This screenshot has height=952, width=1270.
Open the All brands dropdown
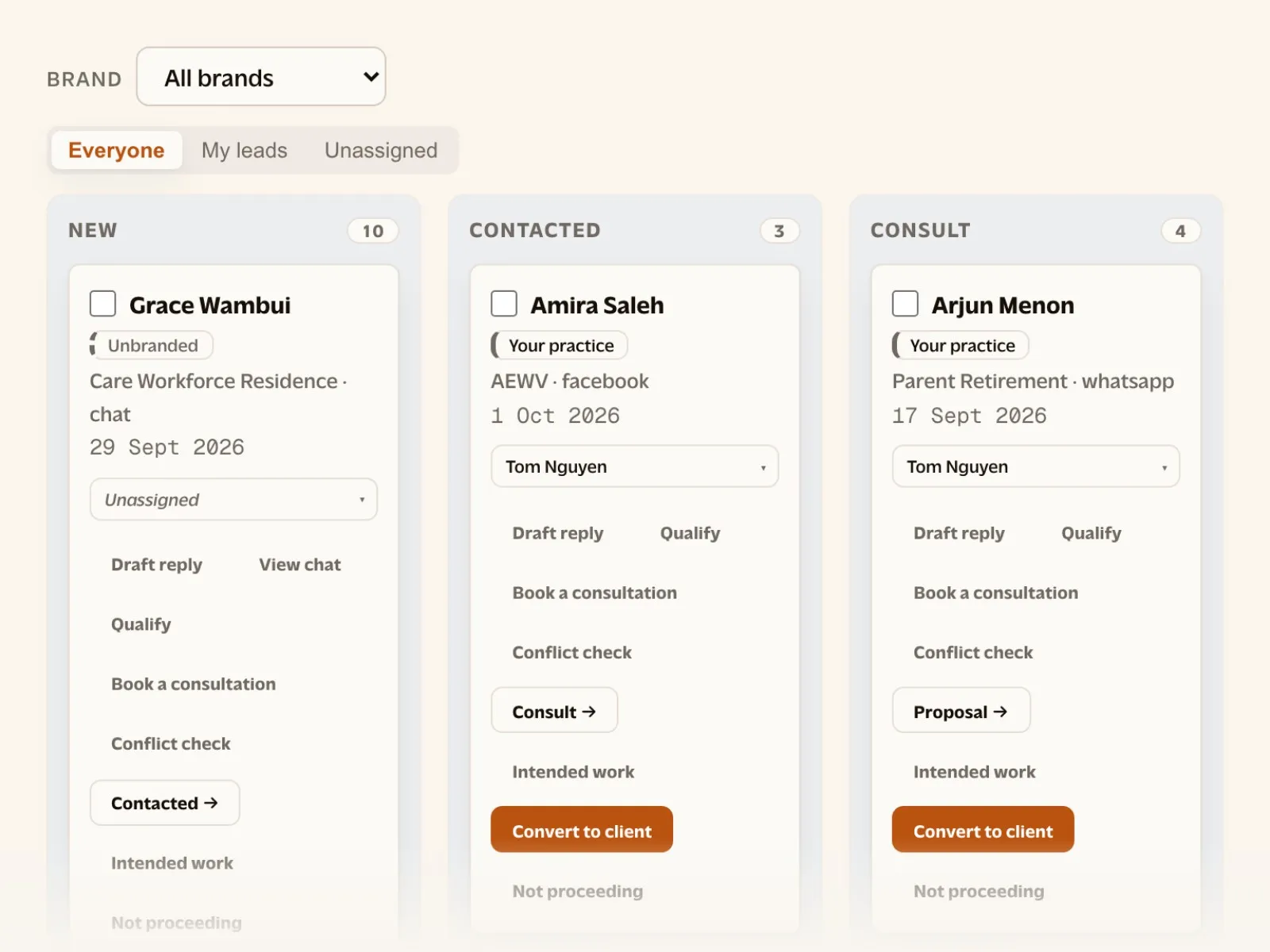(261, 77)
